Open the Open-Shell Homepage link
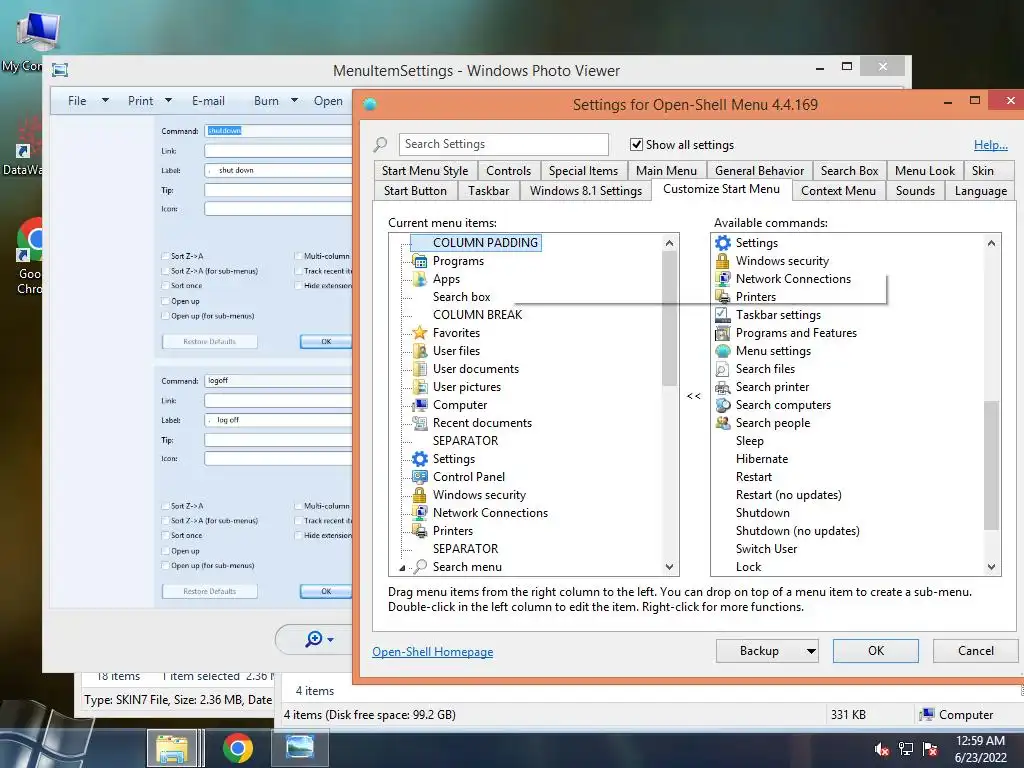Screen dimensions: 1024x768 [x=432, y=652]
